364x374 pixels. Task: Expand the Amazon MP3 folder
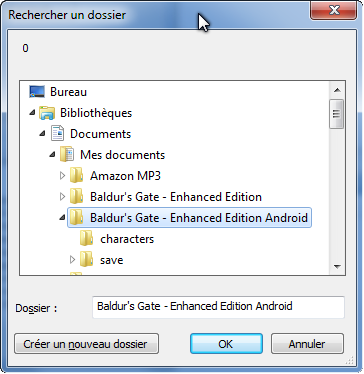[62, 176]
